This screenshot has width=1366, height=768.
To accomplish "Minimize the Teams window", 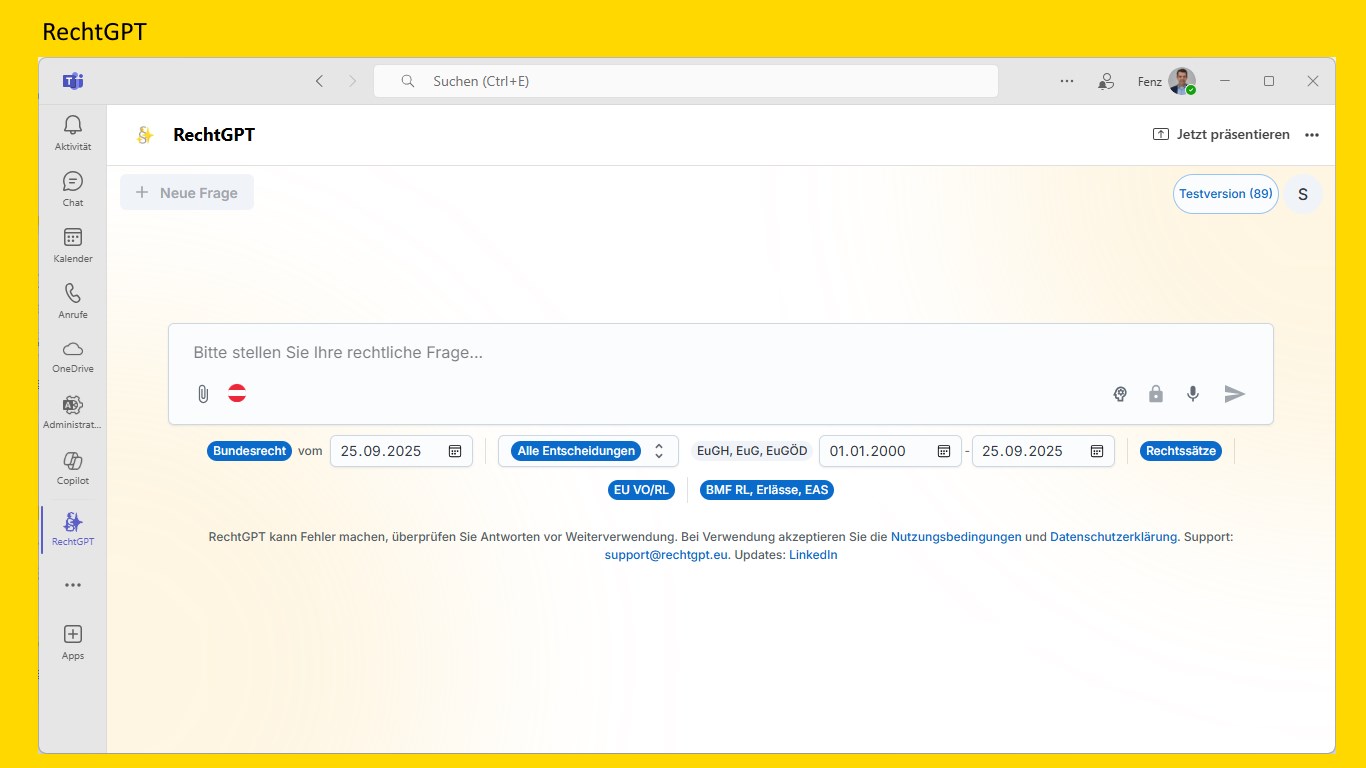I will [x=1225, y=81].
